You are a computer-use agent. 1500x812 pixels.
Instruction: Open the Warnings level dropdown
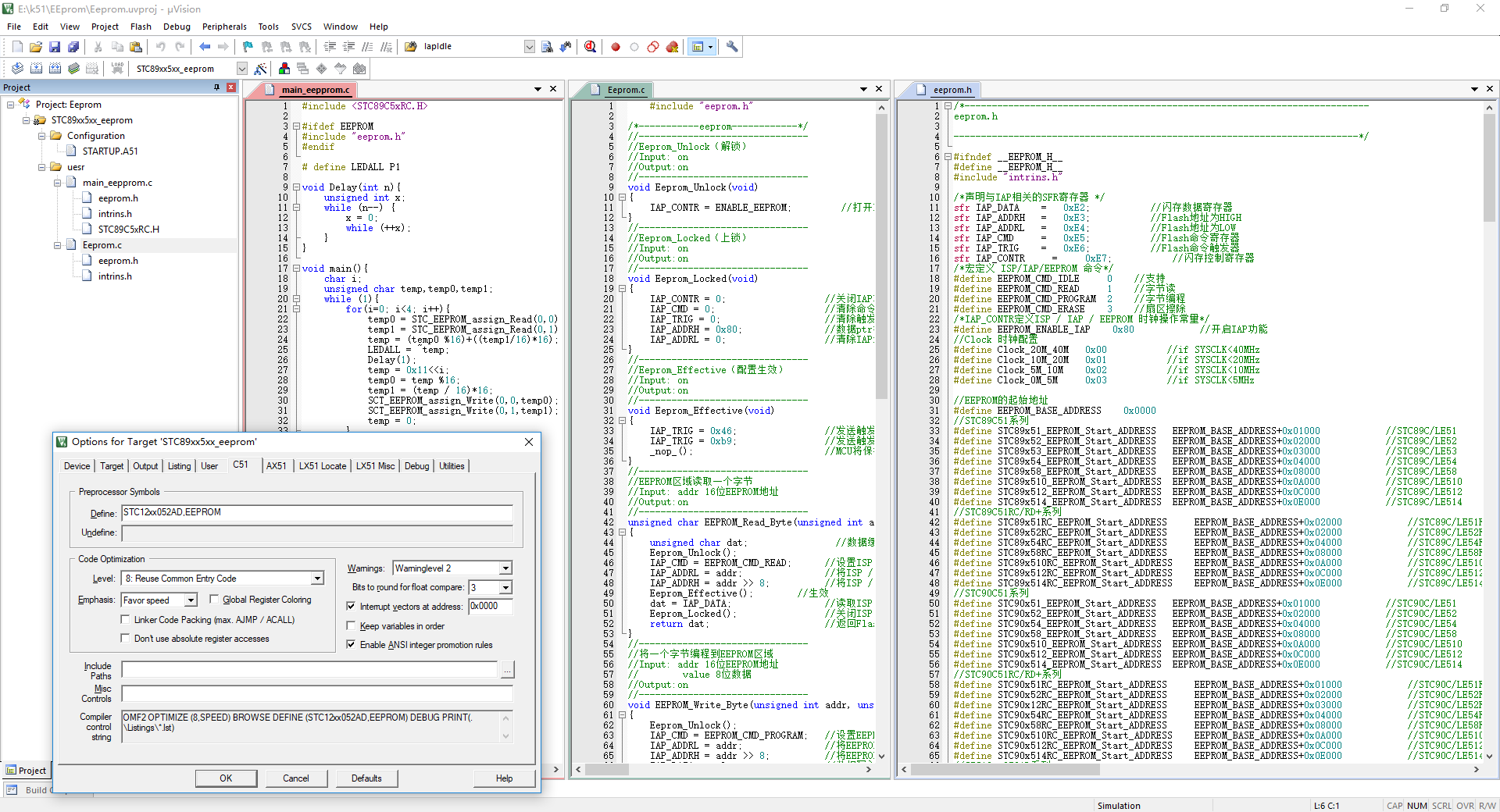[505, 568]
